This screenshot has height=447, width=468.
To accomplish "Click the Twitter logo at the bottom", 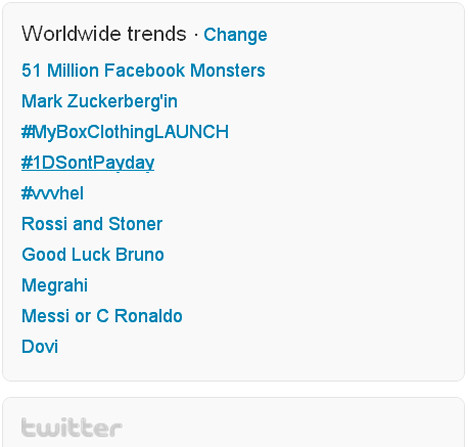I will click(72, 428).
